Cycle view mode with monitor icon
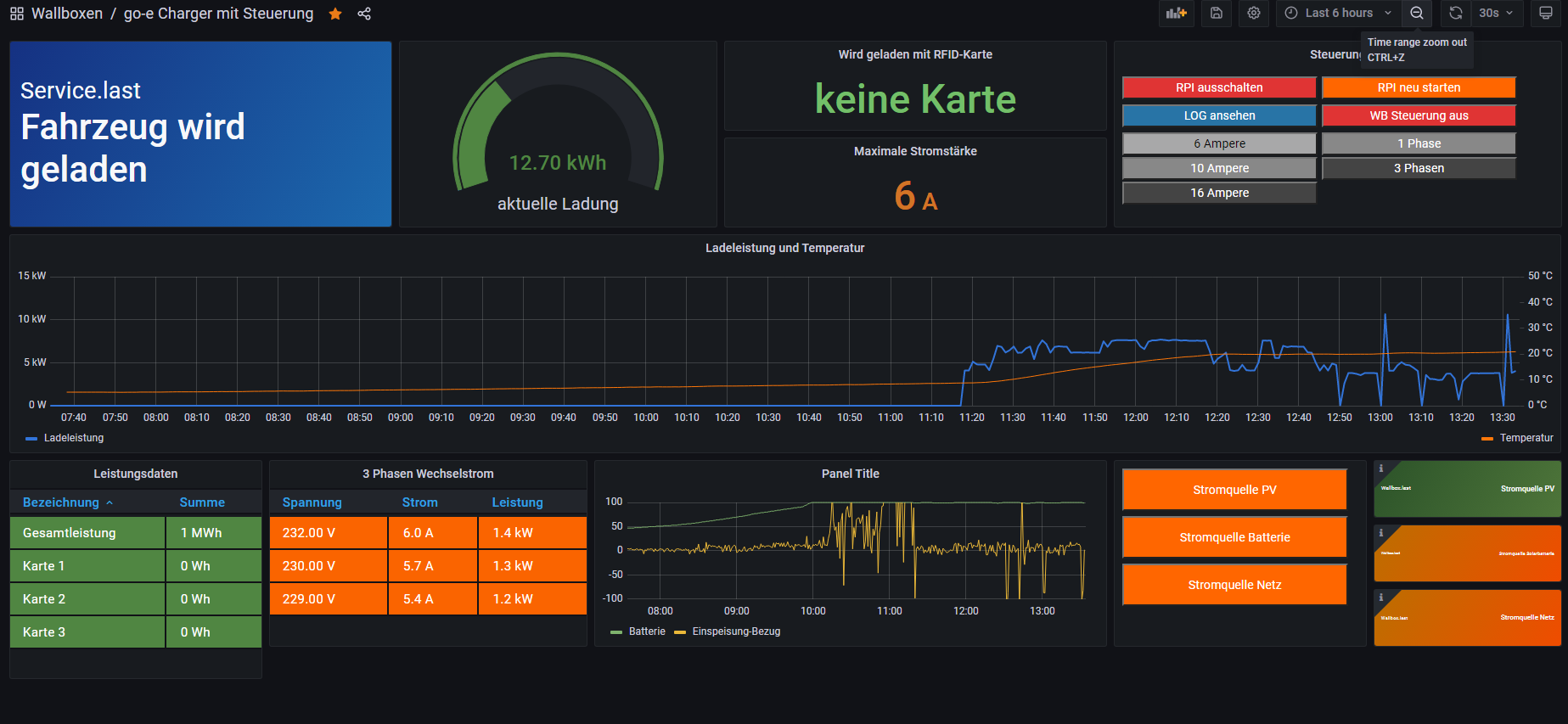This screenshot has height=724, width=1568. pos(1546,14)
